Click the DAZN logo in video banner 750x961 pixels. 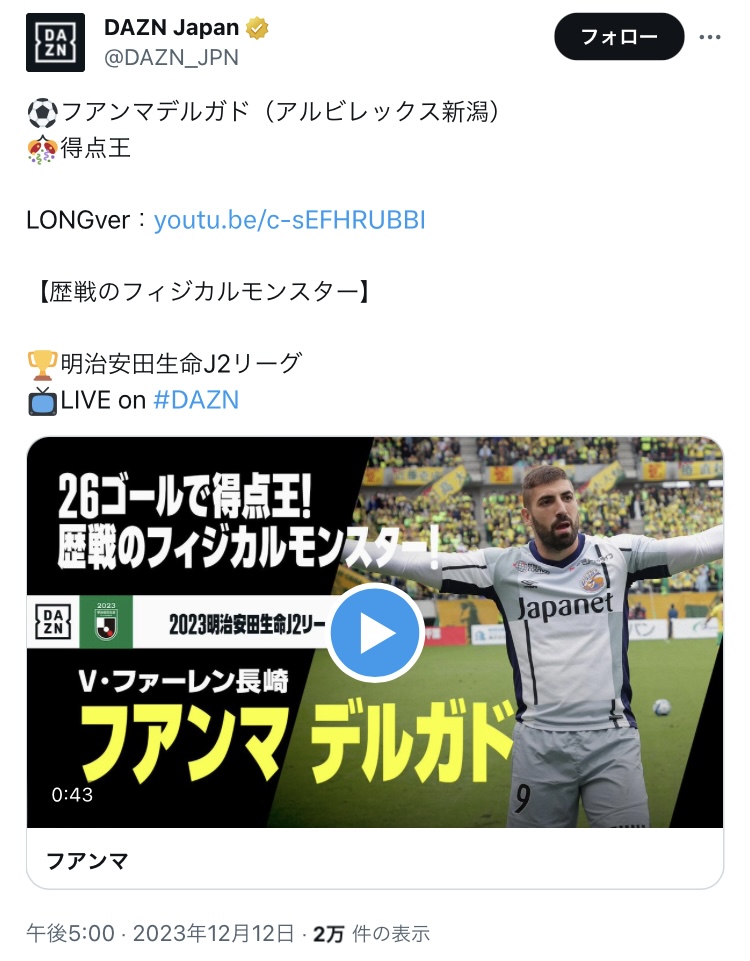[53, 621]
